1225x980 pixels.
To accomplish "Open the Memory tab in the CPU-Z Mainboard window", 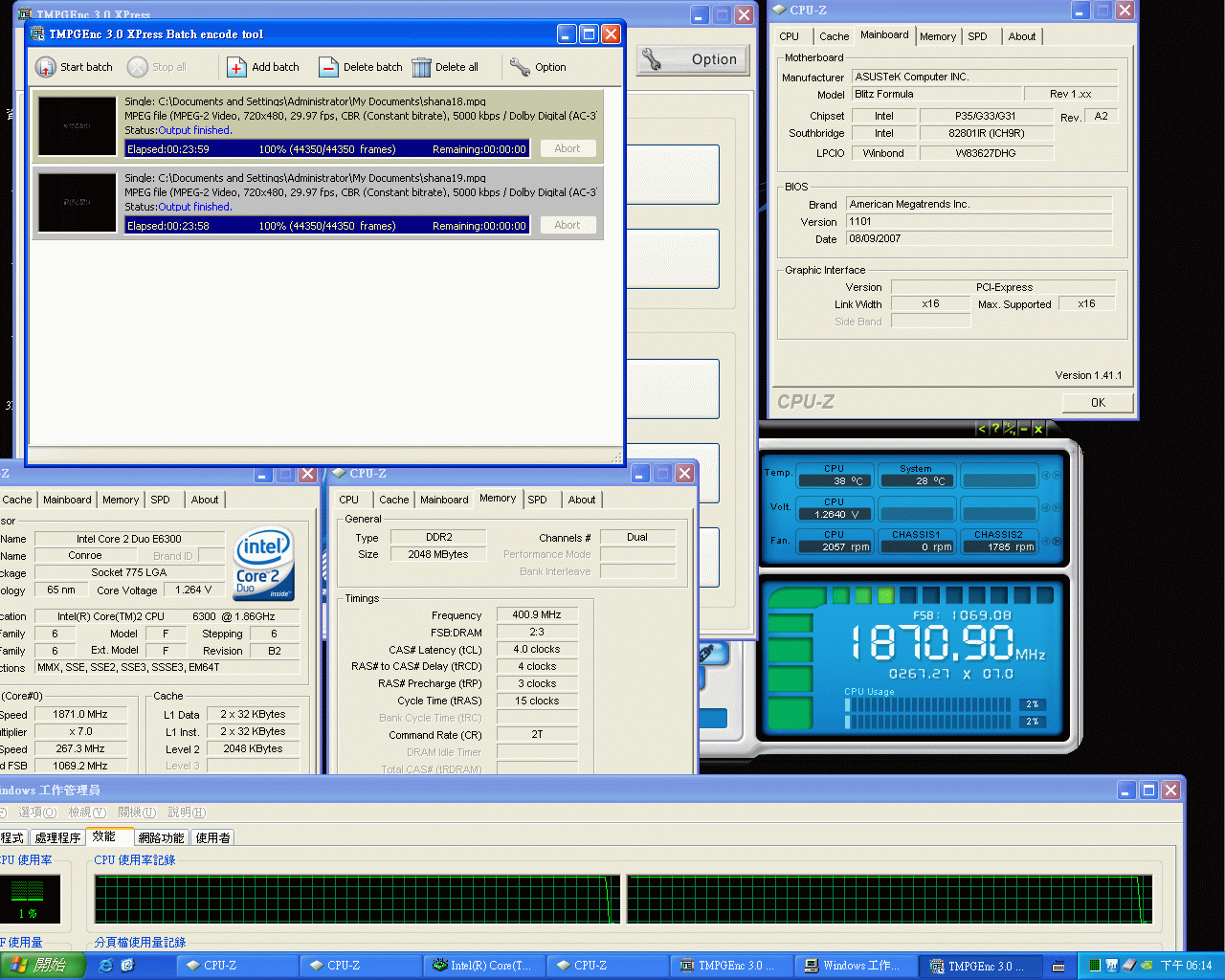I will tap(938, 36).
